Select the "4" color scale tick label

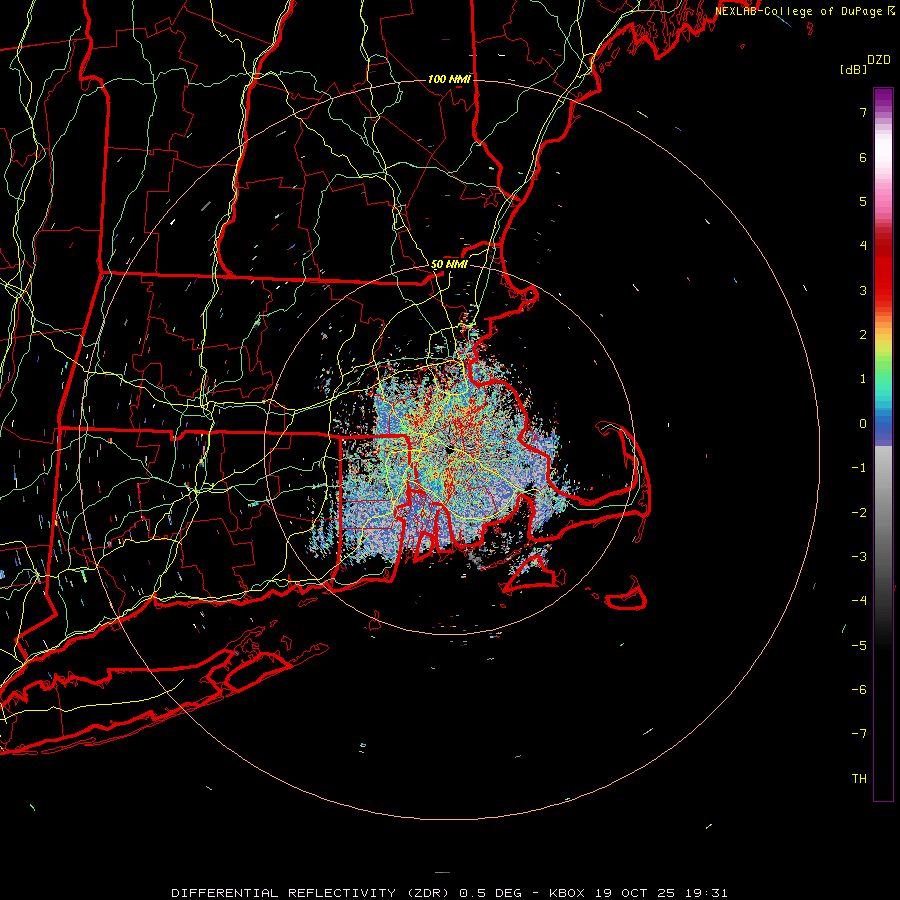863,246
